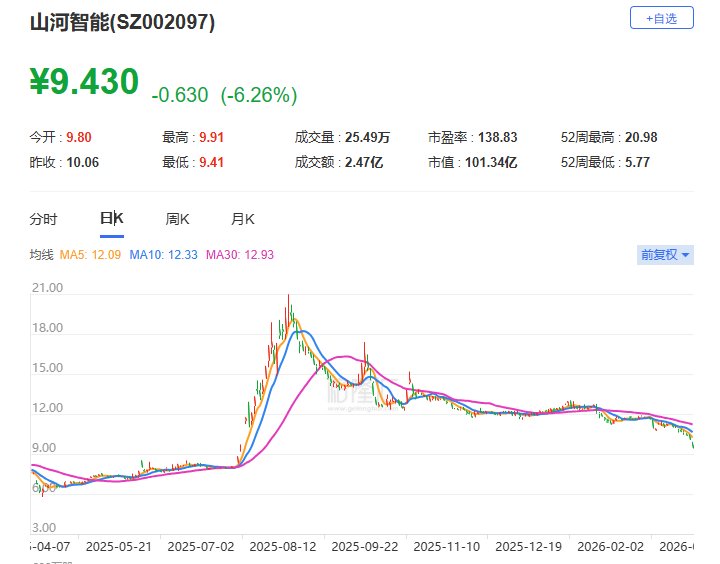Switch to the 月K monthly tab
720x564 pixels.
[243, 219]
